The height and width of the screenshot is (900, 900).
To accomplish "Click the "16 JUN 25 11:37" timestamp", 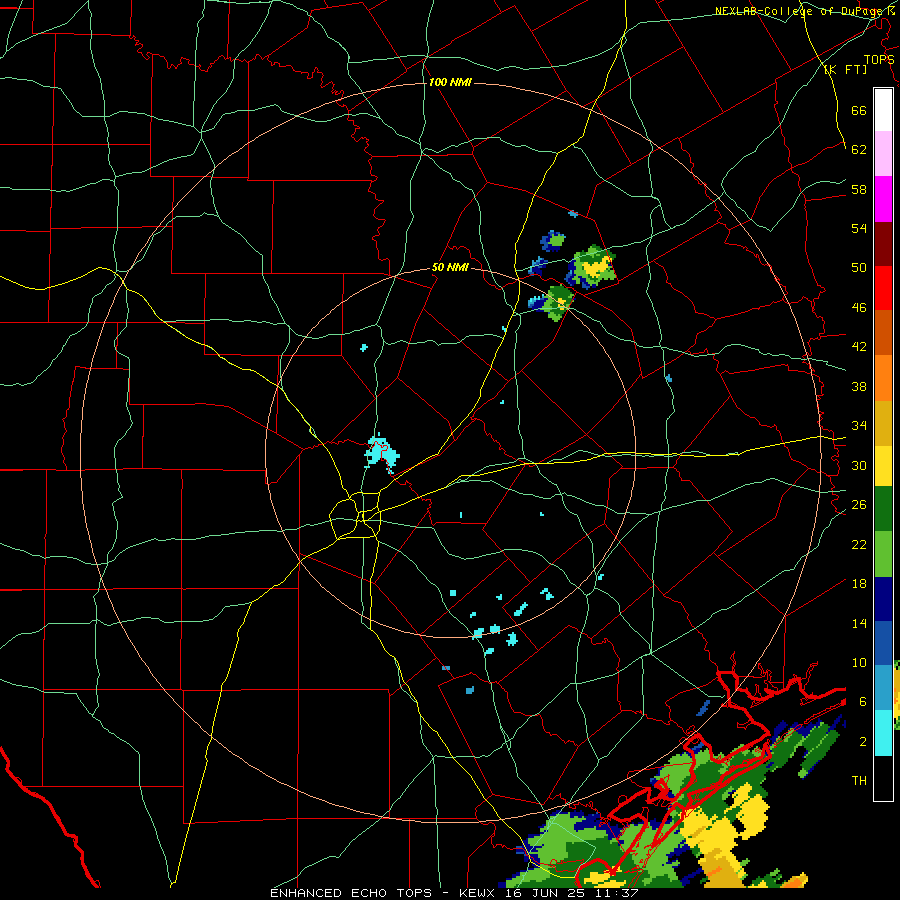I will pos(572,893).
